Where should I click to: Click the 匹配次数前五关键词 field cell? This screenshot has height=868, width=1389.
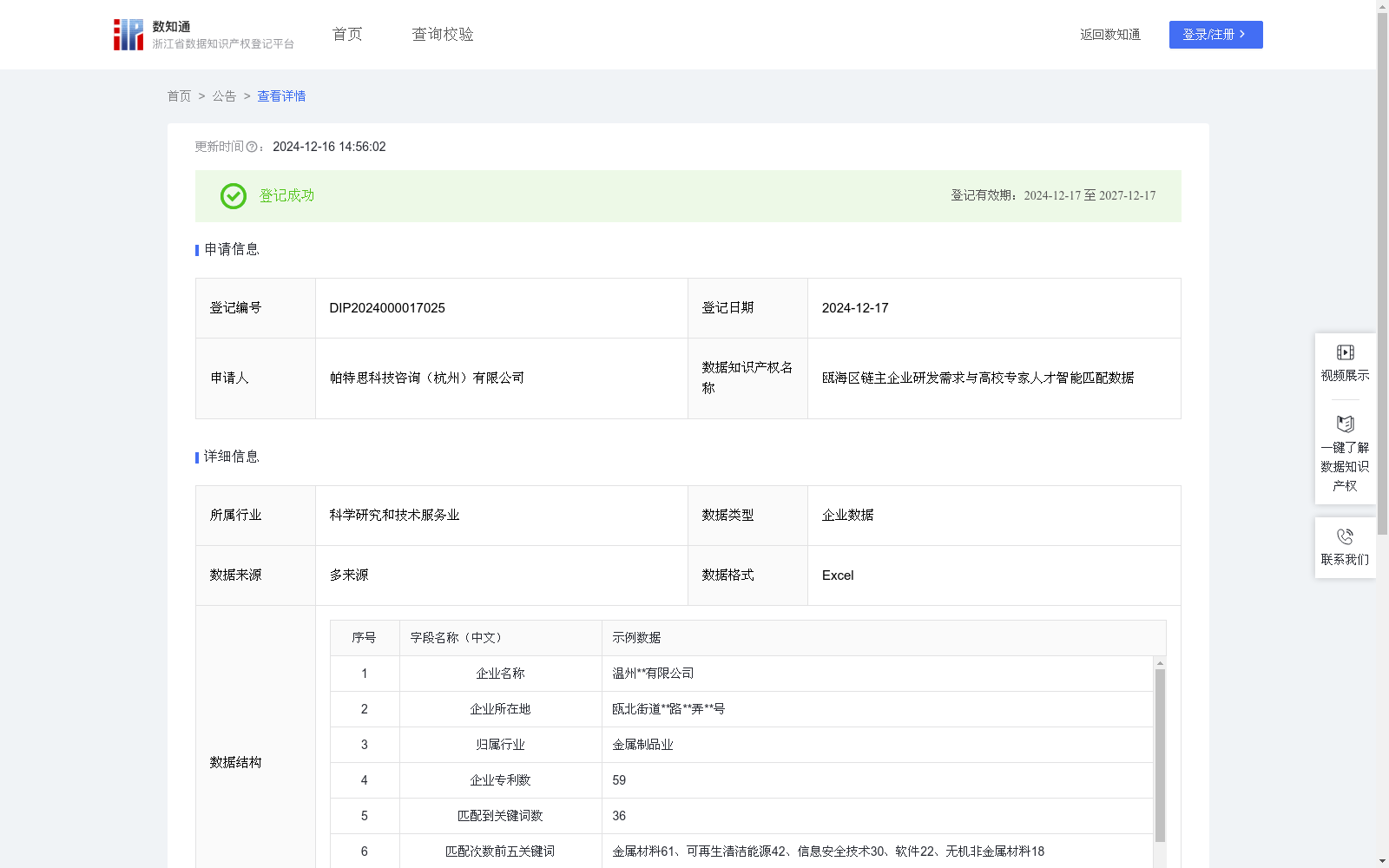(x=500, y=852)
